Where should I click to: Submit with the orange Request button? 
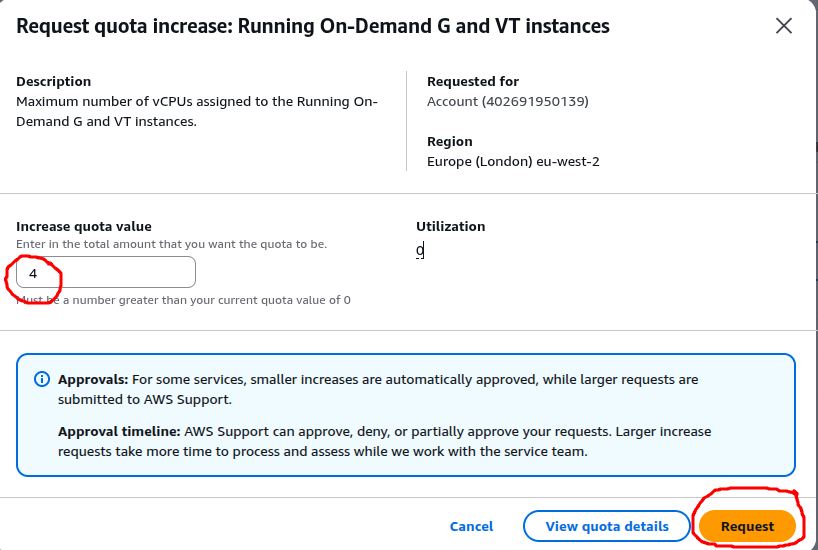[x=747, y=526]
